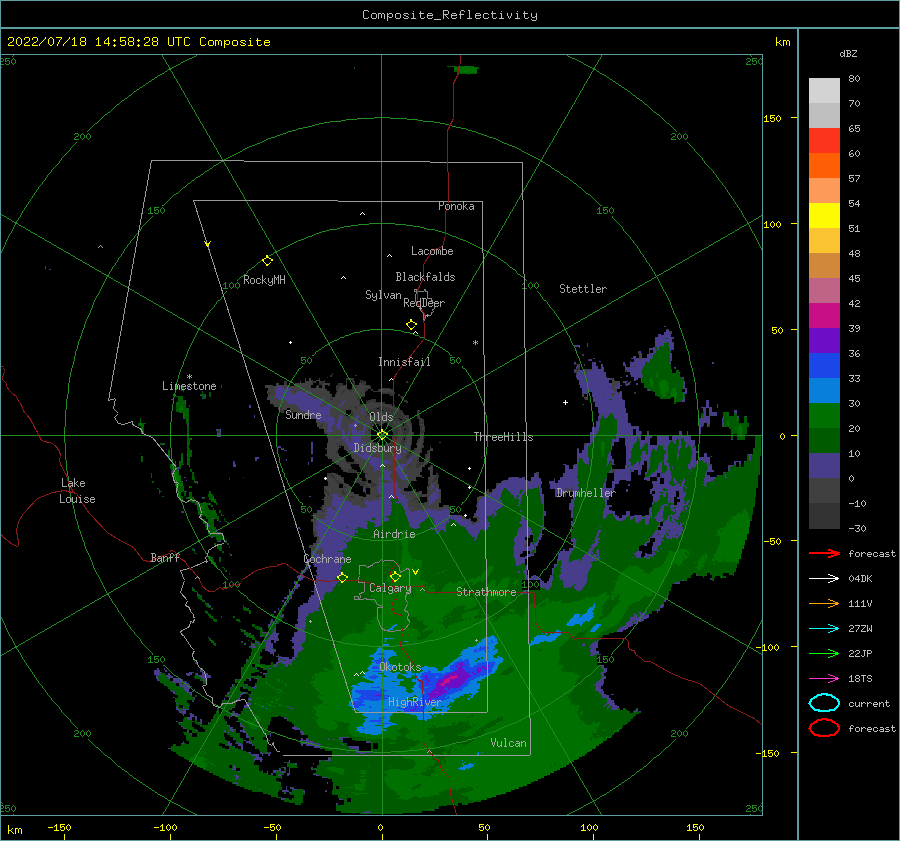900x841 pixels.
Task: Click the Ponoka label
Action: [x=456, y=206]
